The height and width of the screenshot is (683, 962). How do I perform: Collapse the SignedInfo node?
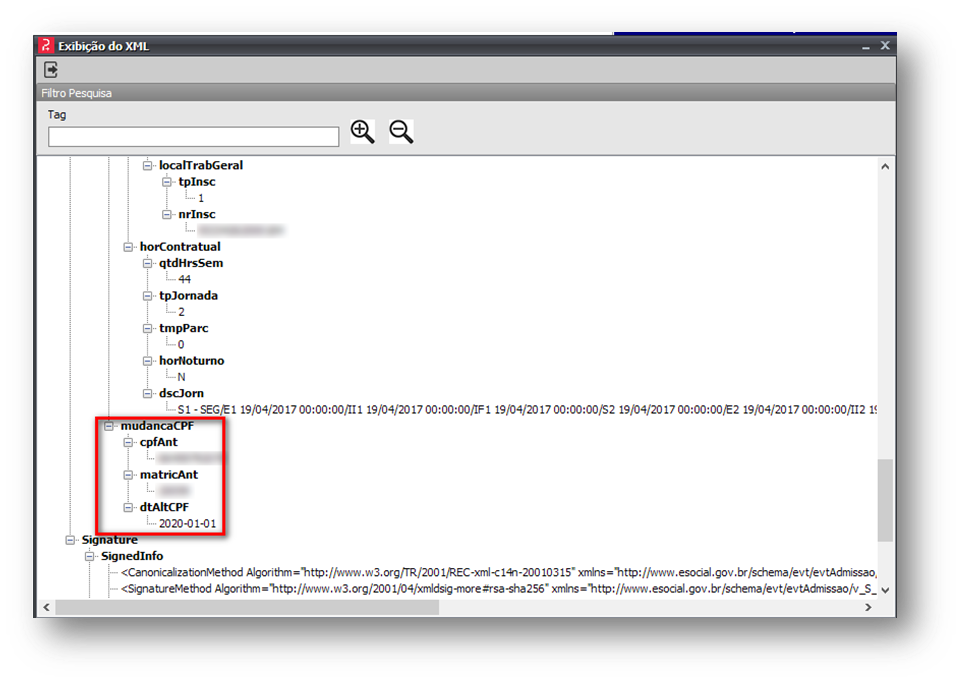pos(90,556)
